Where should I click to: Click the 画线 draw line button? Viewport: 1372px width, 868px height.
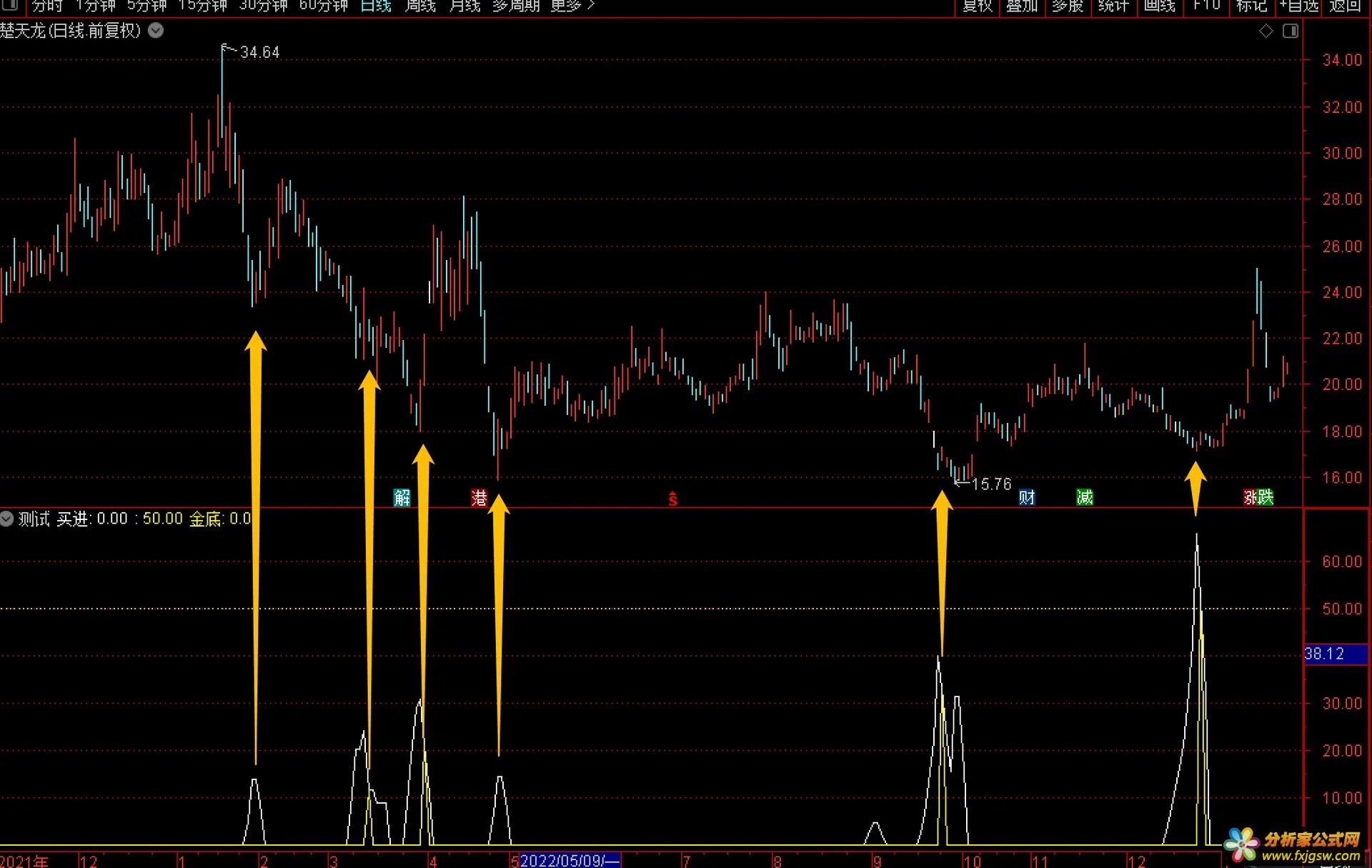coord(1159,6)
